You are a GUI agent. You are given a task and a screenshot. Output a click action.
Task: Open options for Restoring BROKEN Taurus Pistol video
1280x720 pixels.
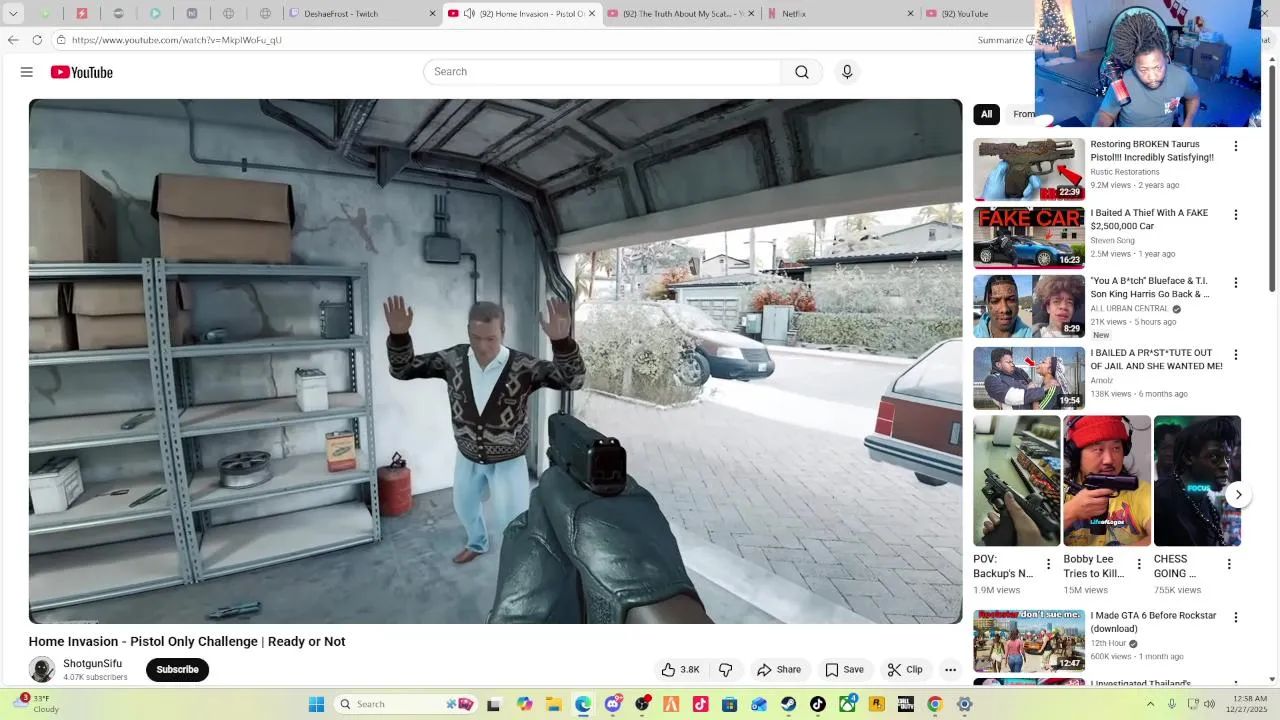1236,146
